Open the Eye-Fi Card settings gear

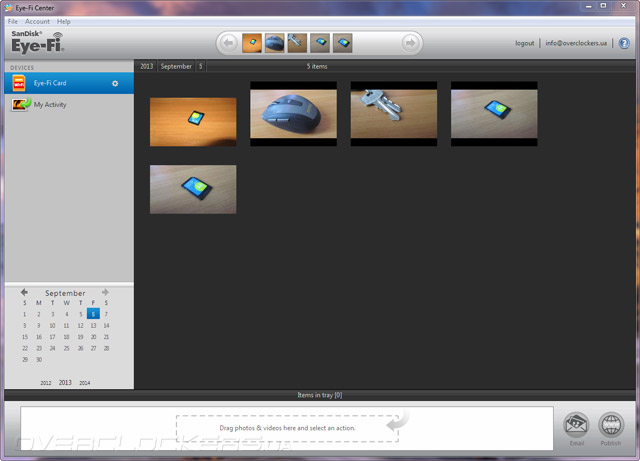click(115, 83)
